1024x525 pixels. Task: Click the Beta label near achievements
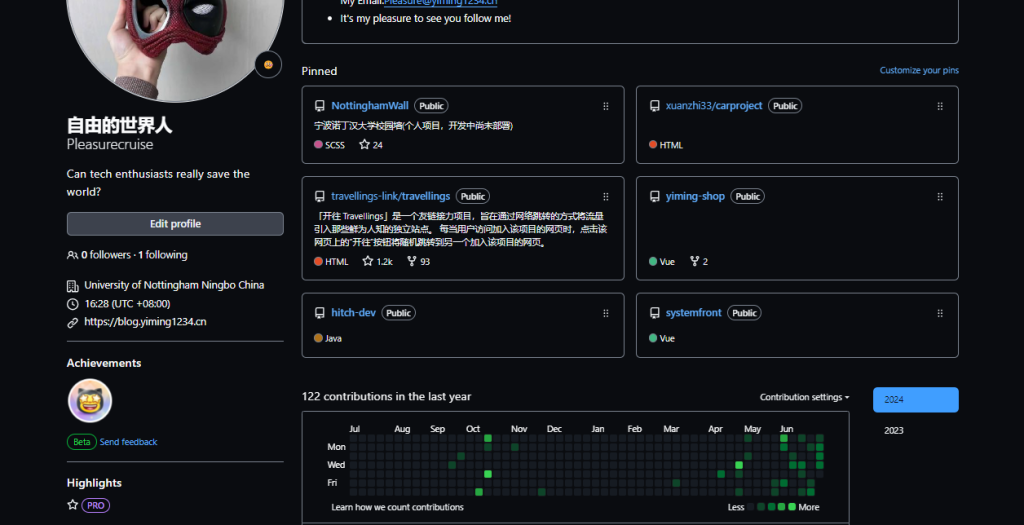click(x=82, y=442)
